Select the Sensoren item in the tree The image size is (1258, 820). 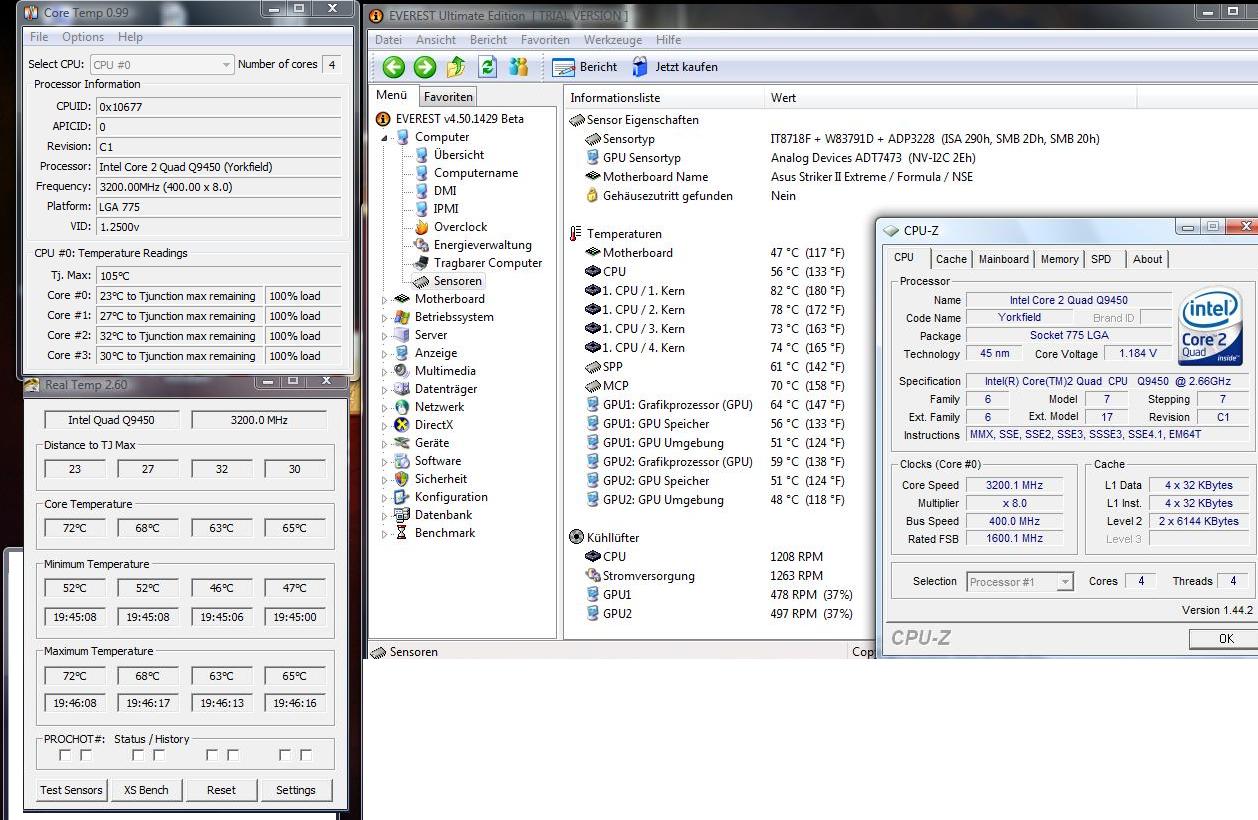(457, 281)
